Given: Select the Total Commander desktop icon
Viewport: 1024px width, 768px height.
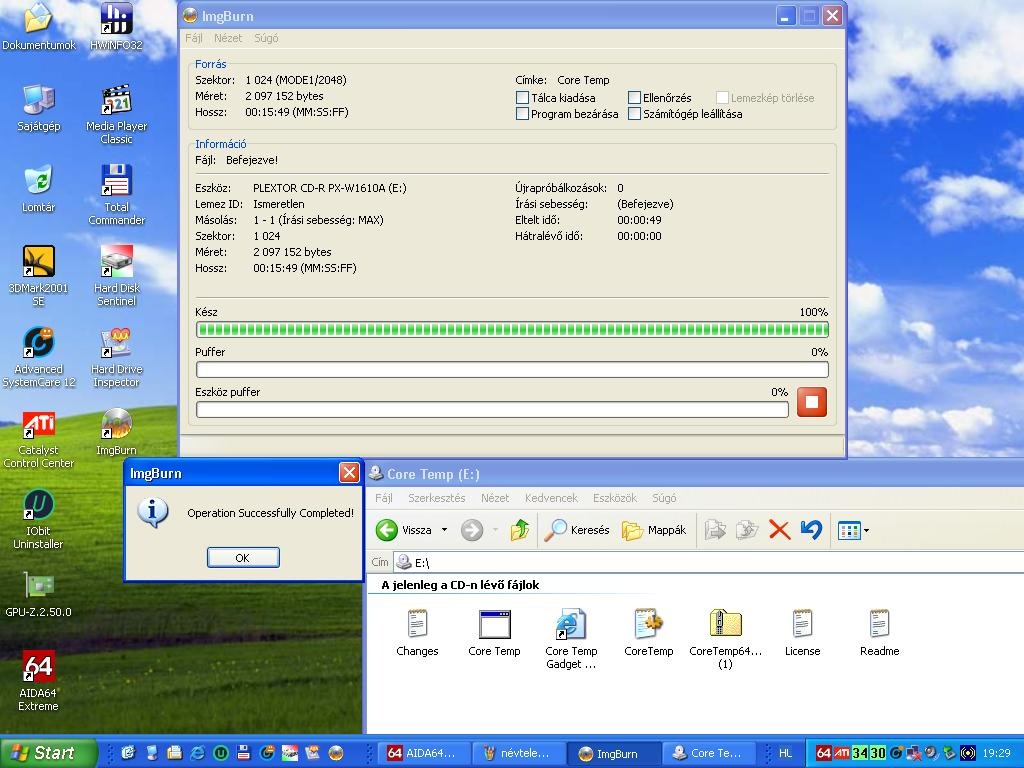Looking at the screenshot, I should [x=116, y=195].
